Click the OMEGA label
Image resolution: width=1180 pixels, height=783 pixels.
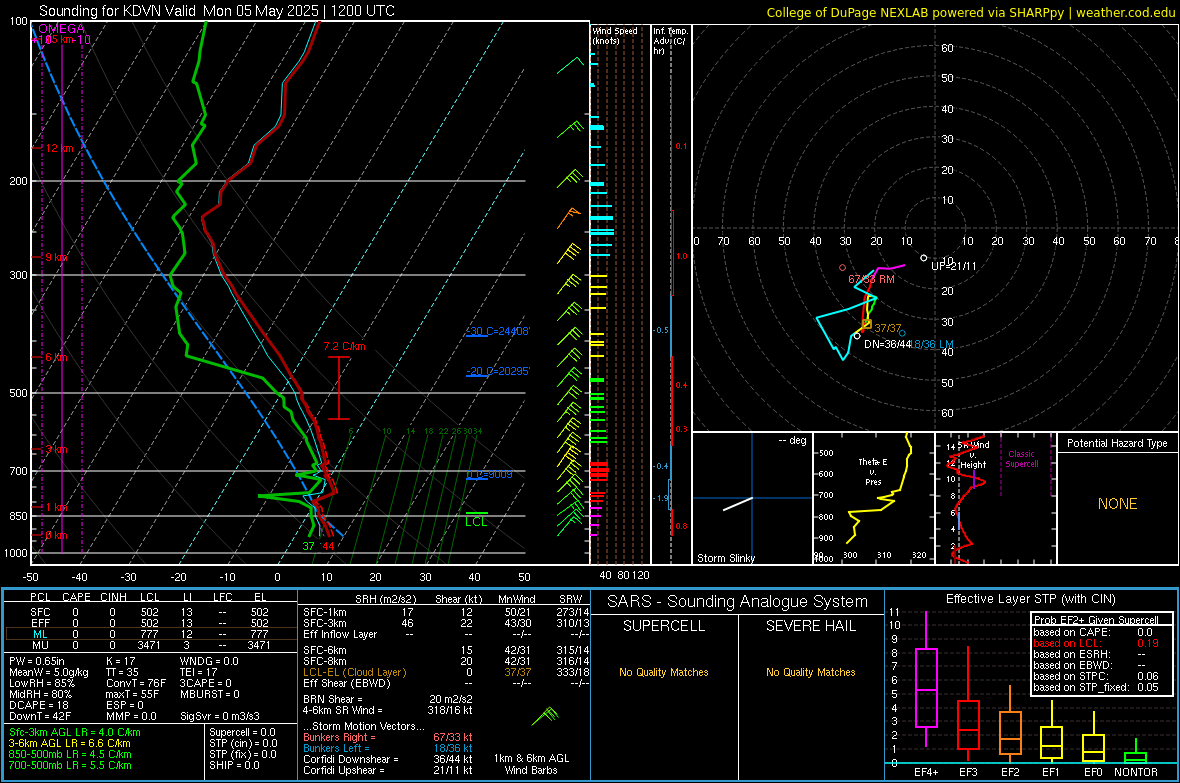coord(61,29)
